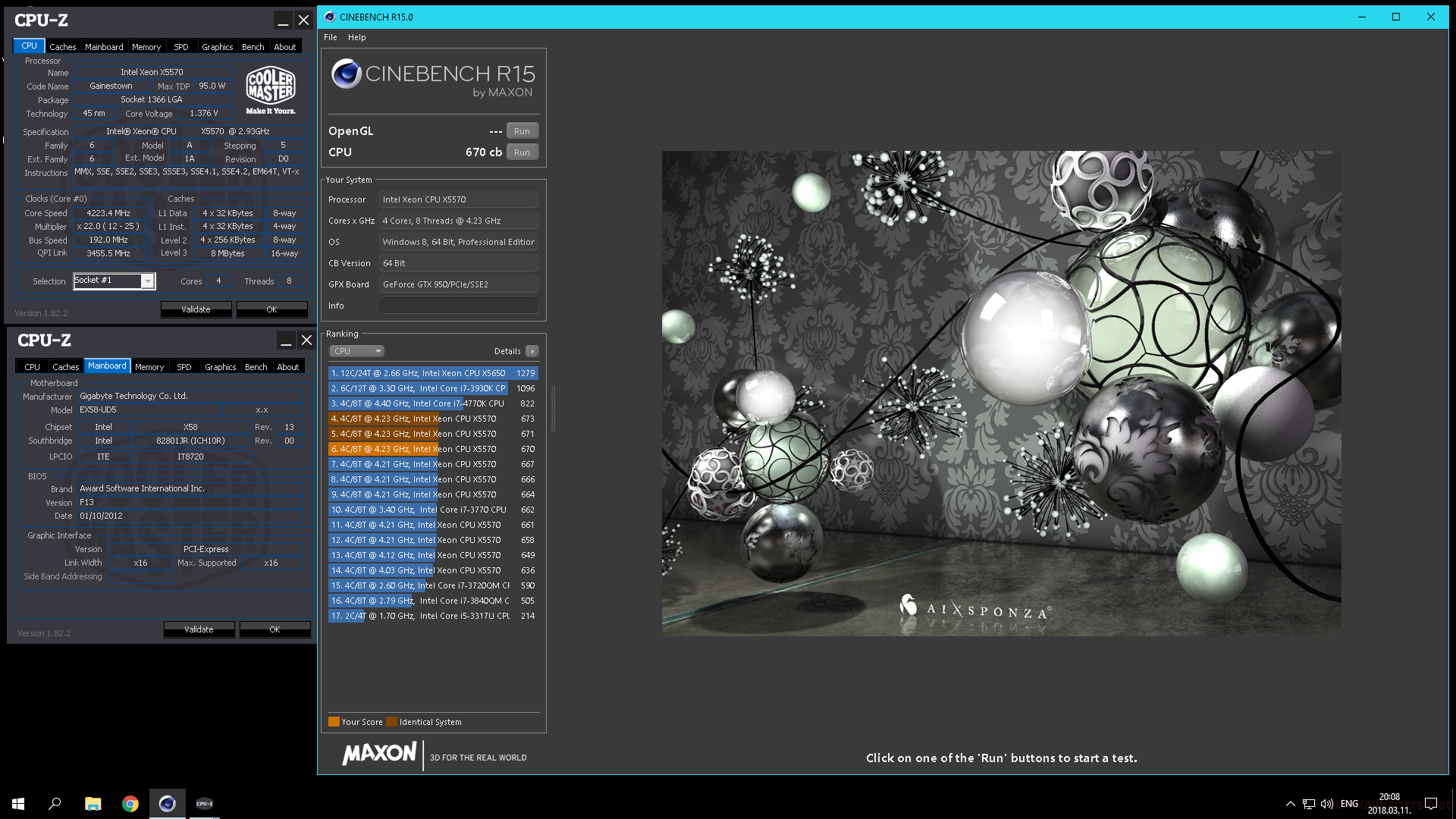Screen dimensions: 1456x819
Task: Select ranking row 15 Core i7-3720QM
Action: pyautogui.click(x=433, y=585)
